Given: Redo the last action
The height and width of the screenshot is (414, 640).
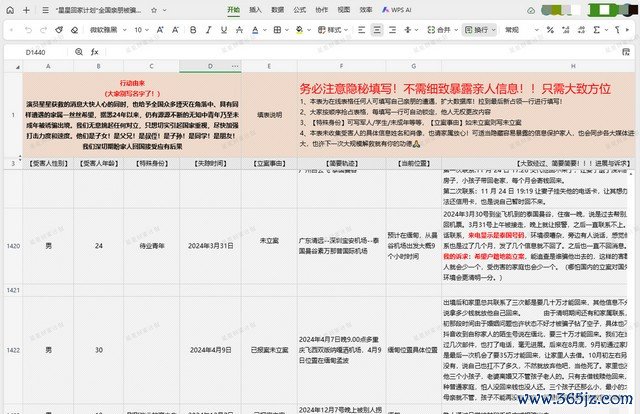Looking at the screenshot, I should click(x=44, y=30).
